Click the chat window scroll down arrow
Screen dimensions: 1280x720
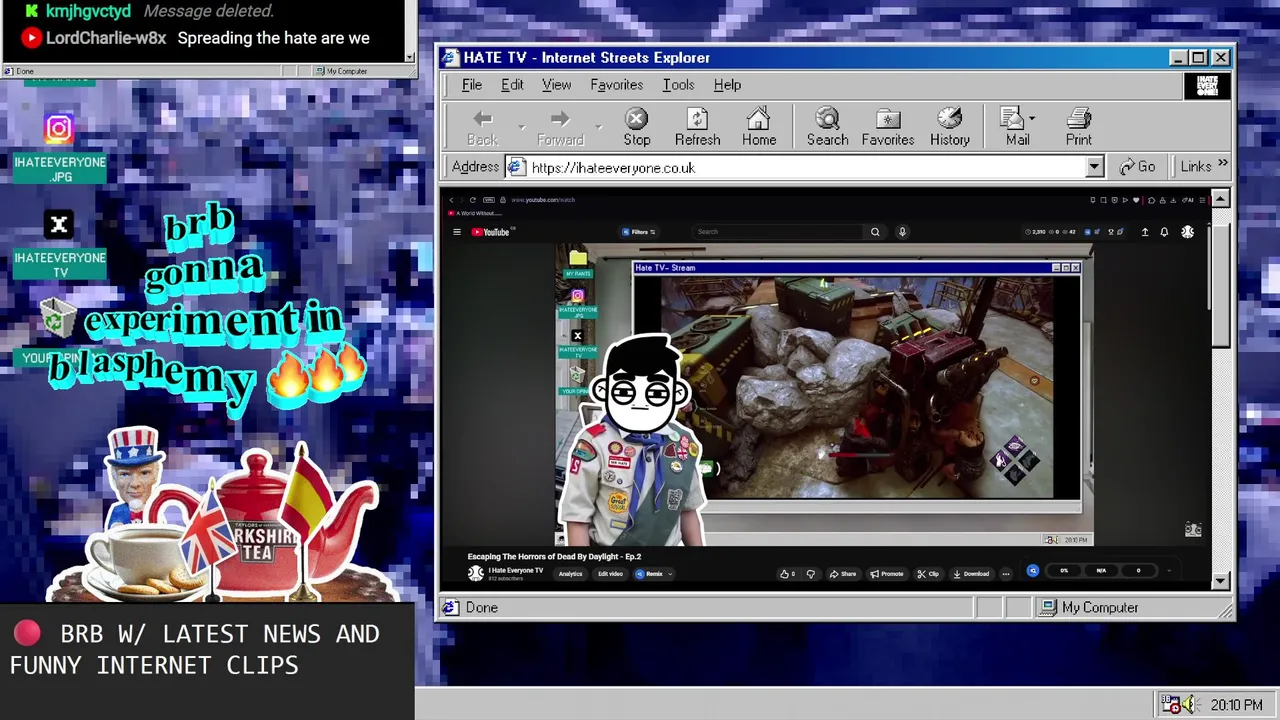click(x=409, y=58)
